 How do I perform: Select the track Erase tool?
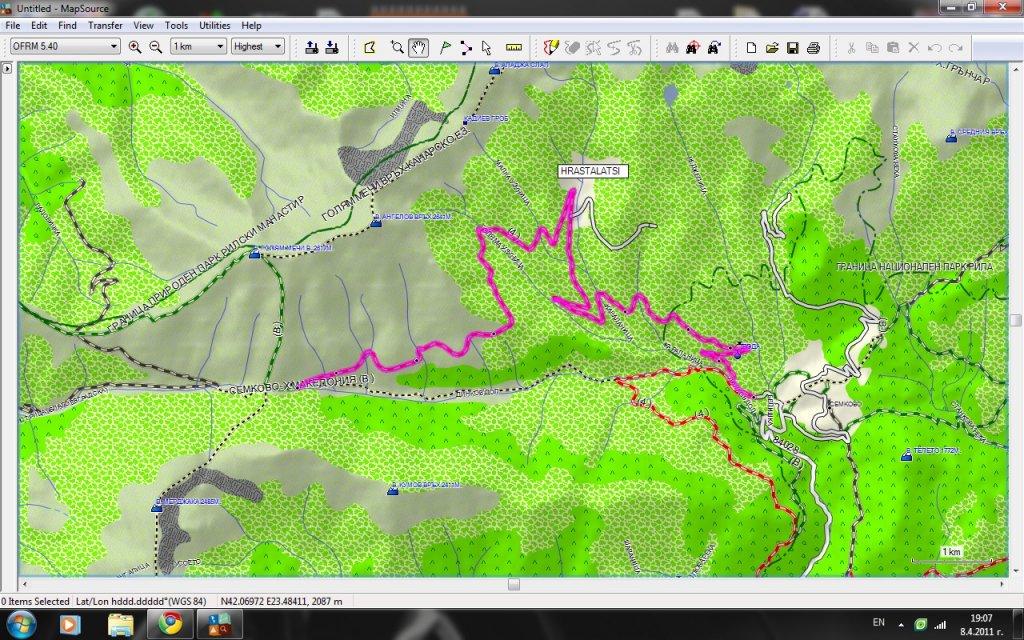[x=572, y=47]
